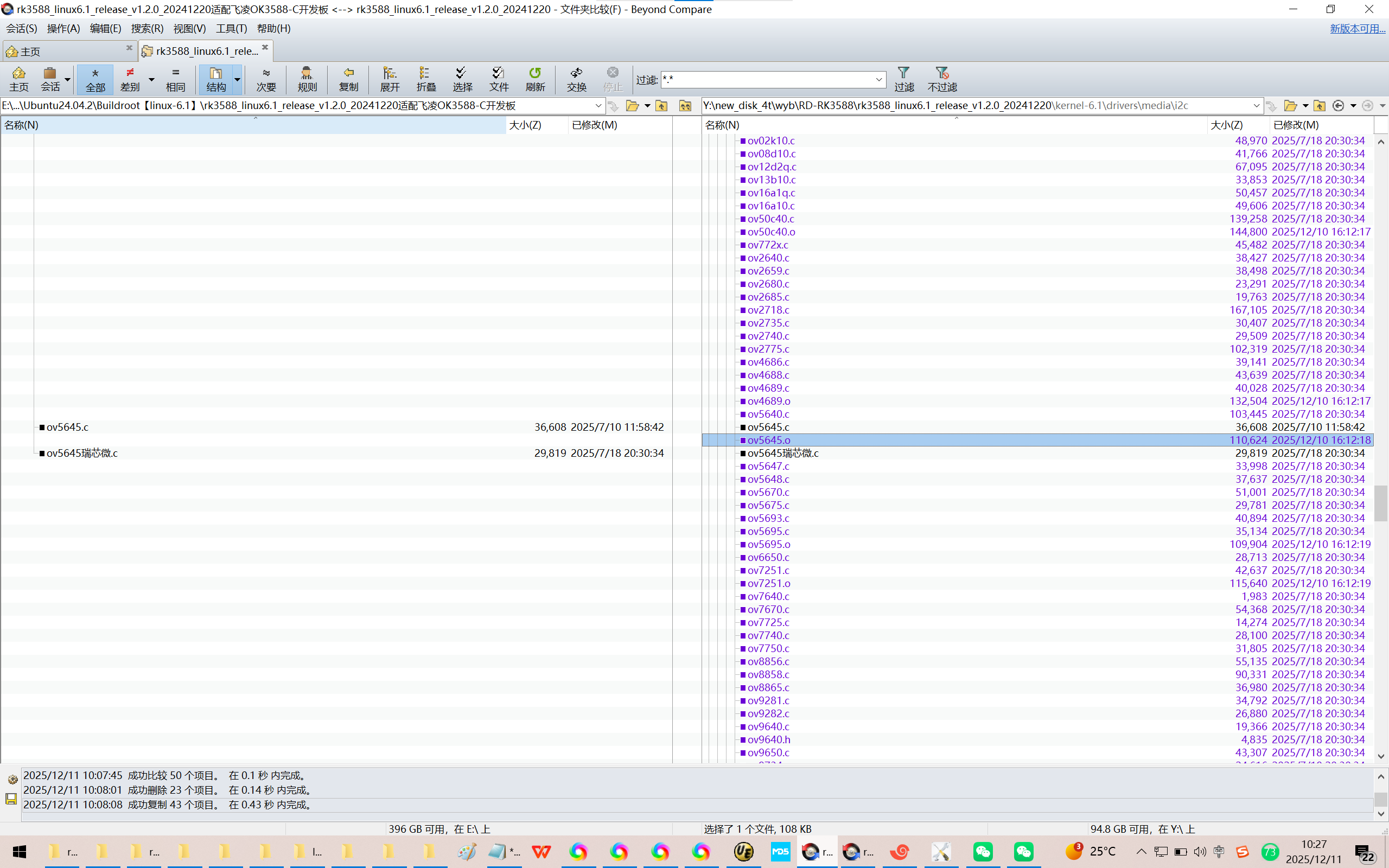The width and height of the screenshot is (1389, 868).
Task: Toggle Show Same (相同) filter
Action: 176,79
